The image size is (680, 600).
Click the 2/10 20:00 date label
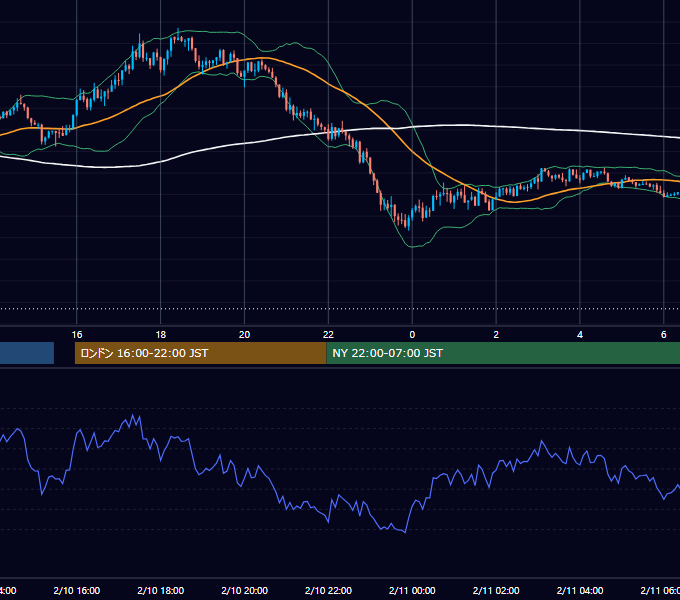[245, 590]
